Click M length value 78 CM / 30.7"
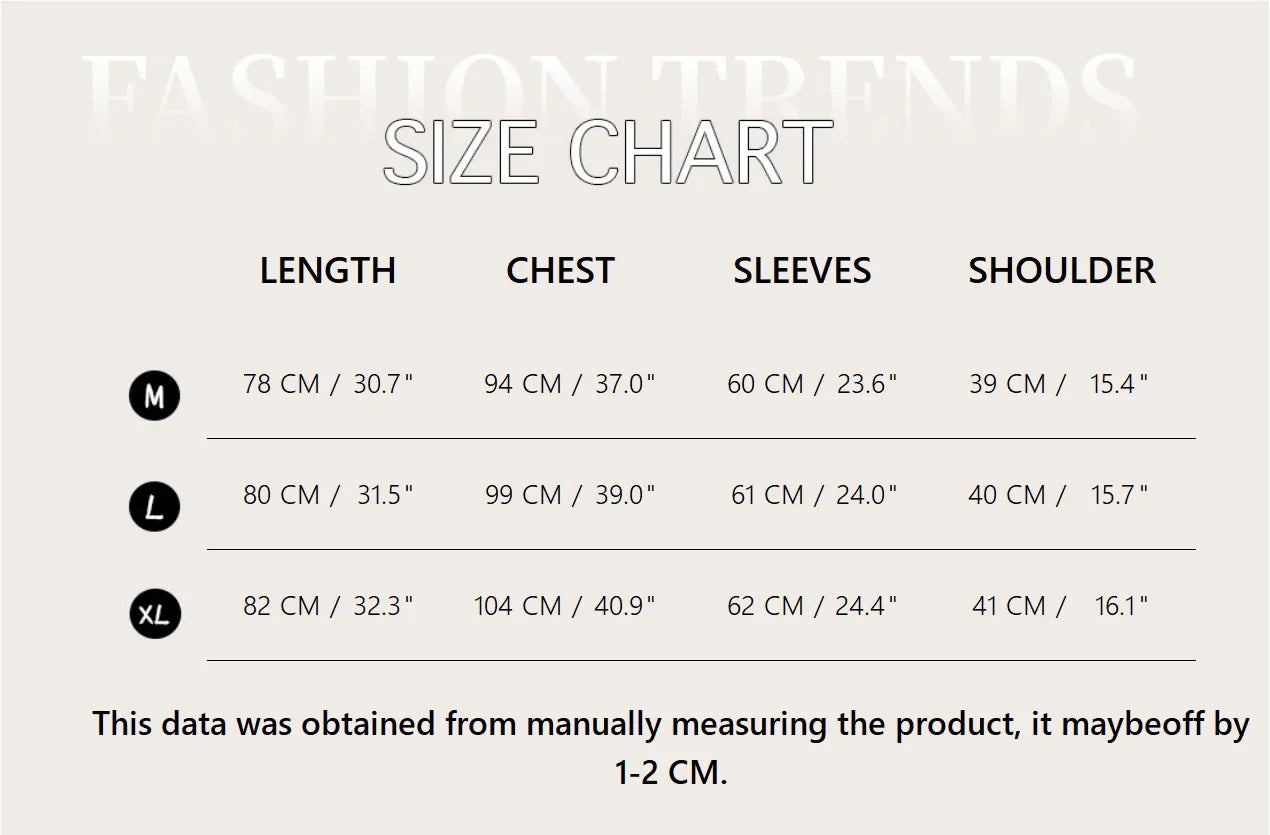The image size is (1270, 835). coord(328,384)
